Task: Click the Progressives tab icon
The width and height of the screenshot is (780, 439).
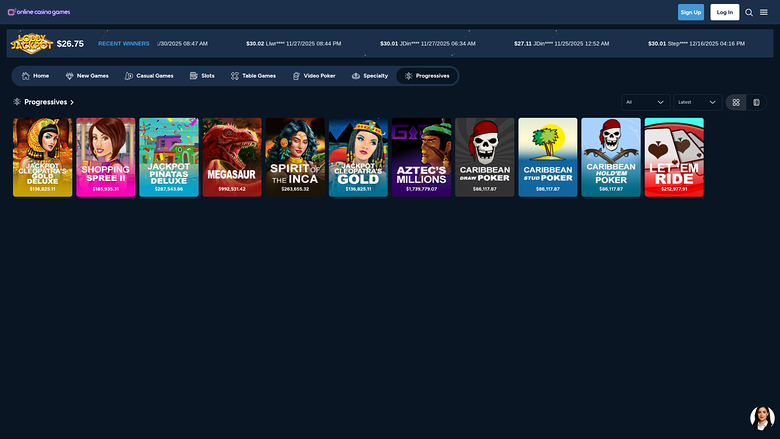Action: (408, 76)
